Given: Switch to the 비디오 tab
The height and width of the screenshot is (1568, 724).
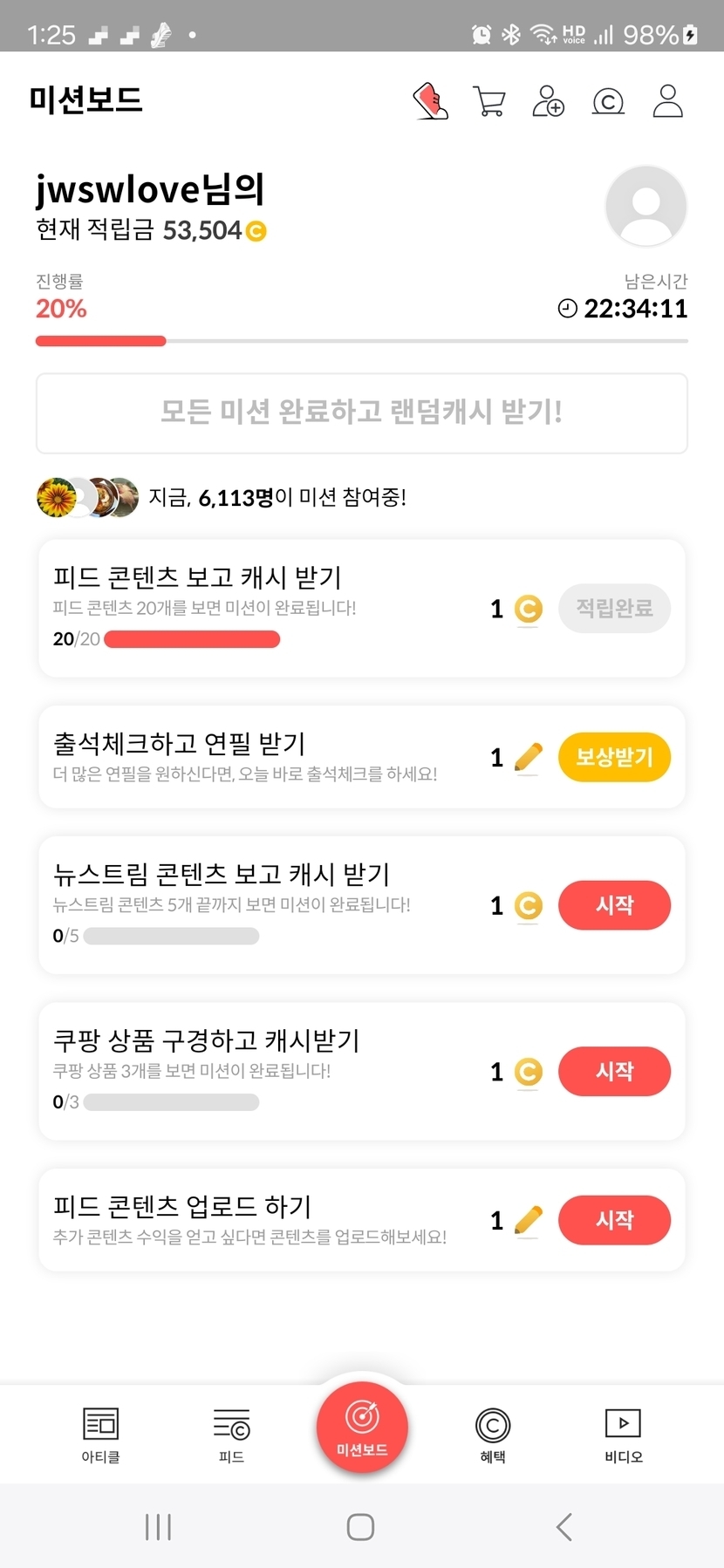Looking at the screenshot, I should point(624,1434).
